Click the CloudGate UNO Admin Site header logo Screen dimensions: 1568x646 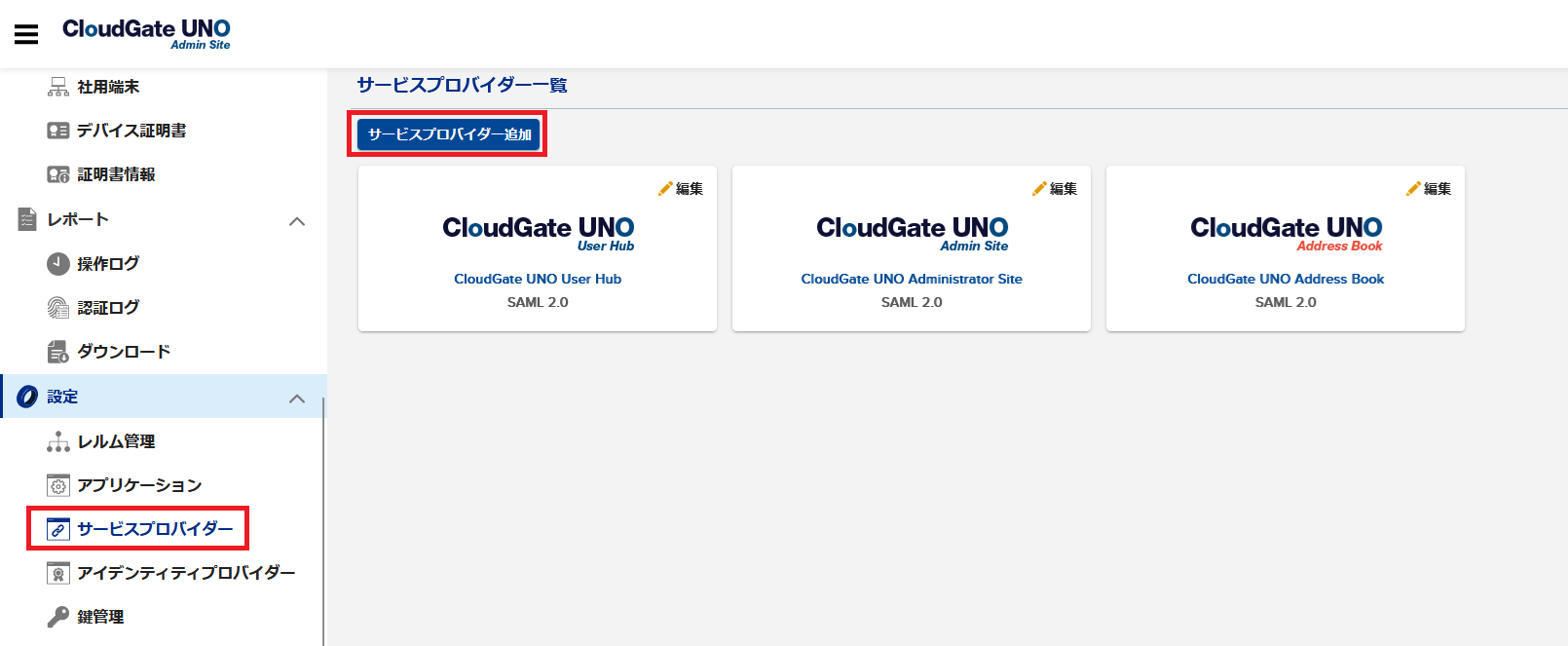[146, 33]
